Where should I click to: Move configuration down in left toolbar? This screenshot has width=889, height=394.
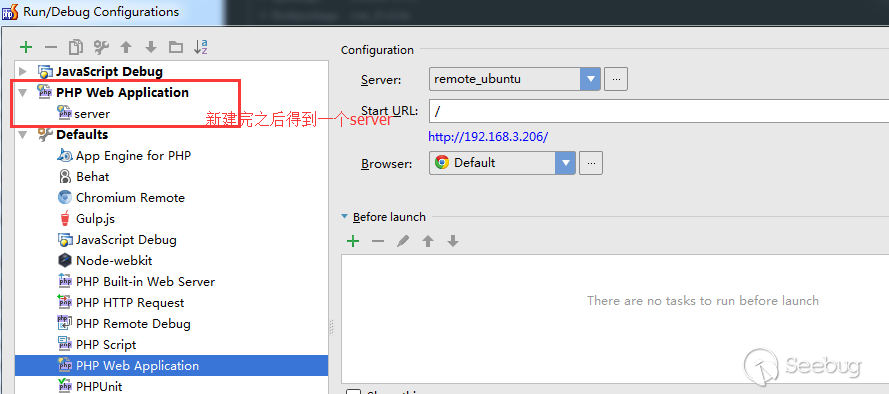point(151,47)
